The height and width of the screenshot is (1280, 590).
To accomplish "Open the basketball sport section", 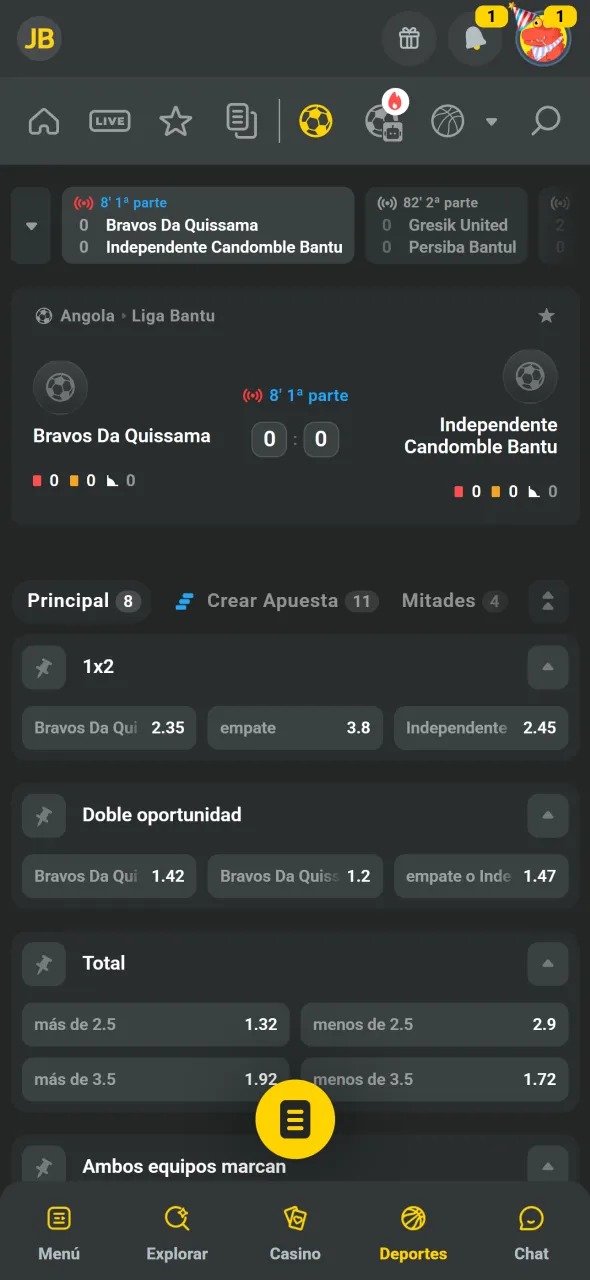I will coord(446,120).
